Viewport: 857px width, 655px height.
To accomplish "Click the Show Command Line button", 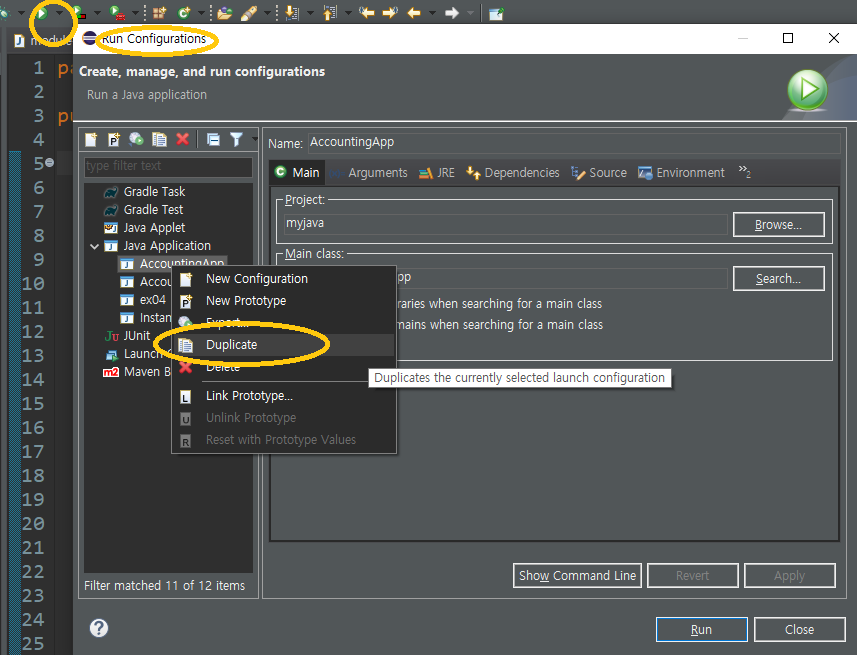I will coord(577,576).
